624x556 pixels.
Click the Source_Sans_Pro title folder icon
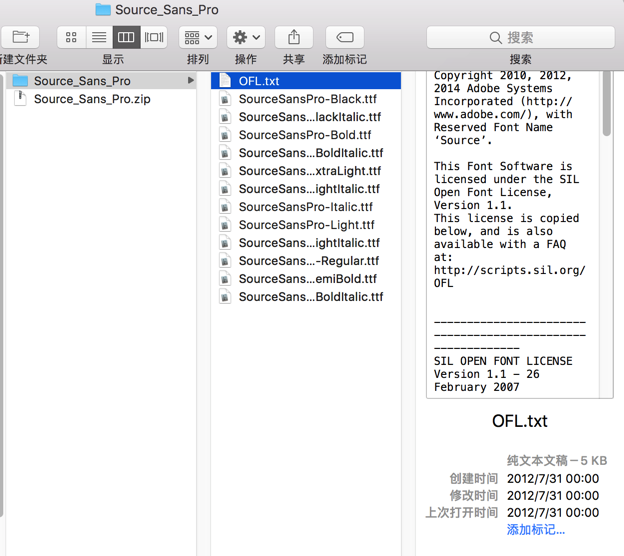[x=103, y=10]
